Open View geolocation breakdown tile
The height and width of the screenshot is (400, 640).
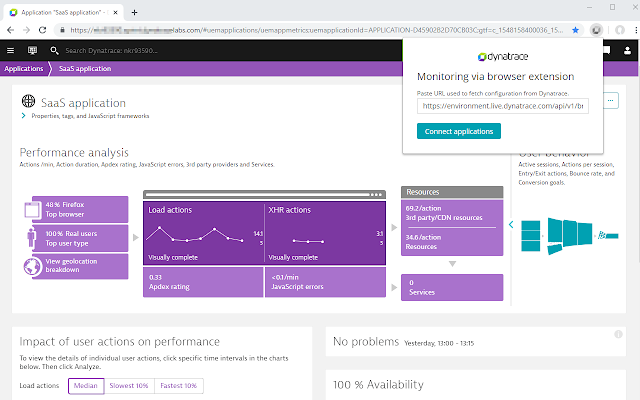point(80,266)
